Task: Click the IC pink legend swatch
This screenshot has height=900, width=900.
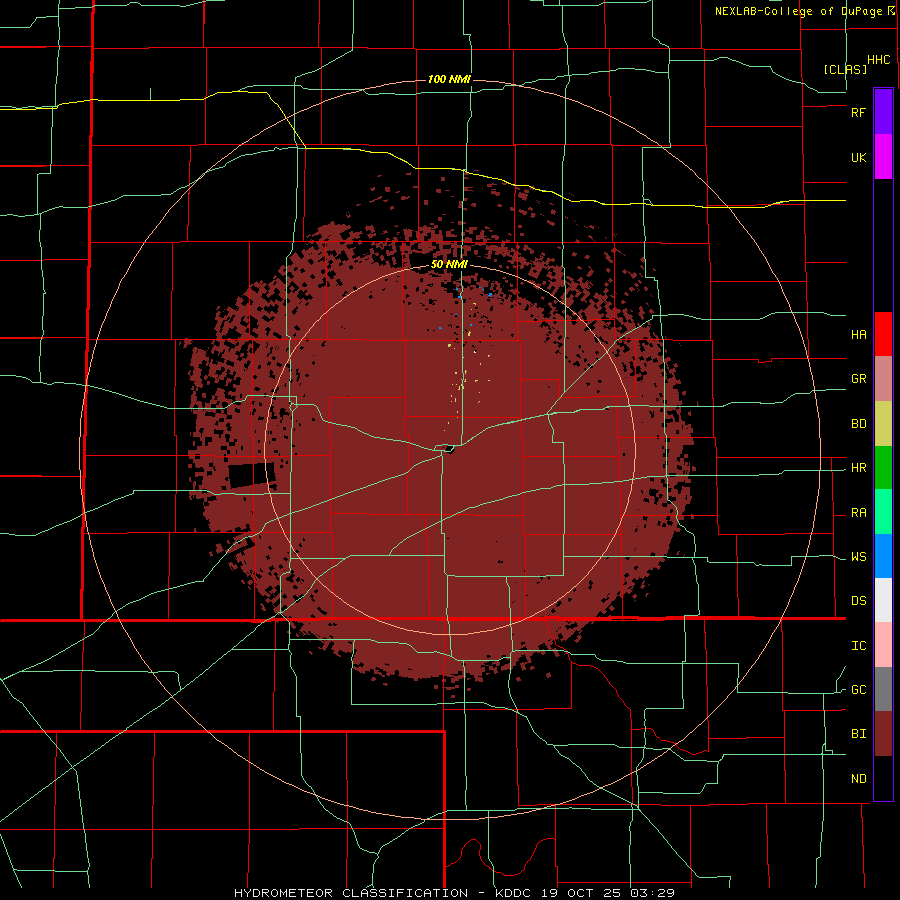Action: [x=883, y=645]
